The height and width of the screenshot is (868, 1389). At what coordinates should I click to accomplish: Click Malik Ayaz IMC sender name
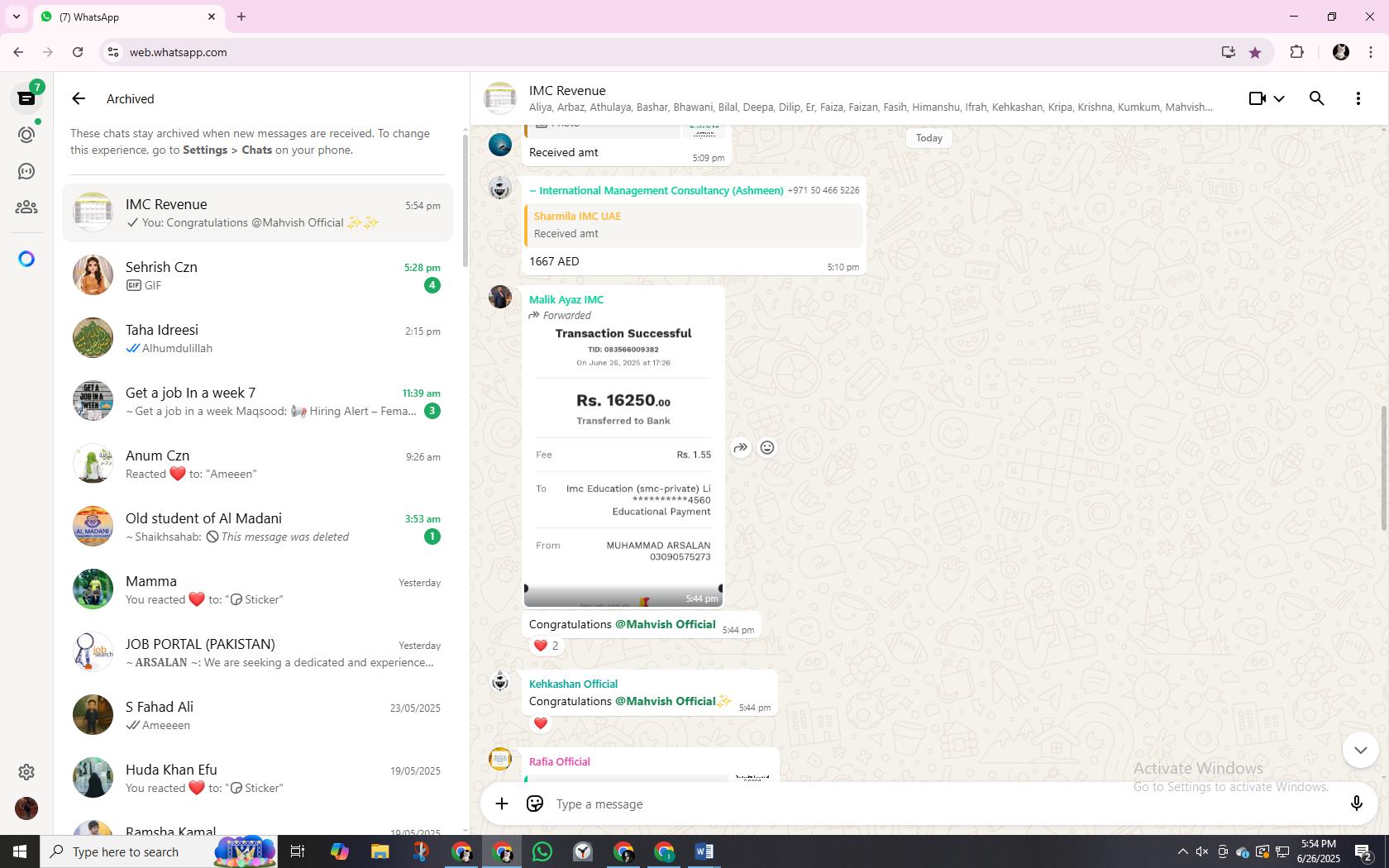tap(566, 299)
